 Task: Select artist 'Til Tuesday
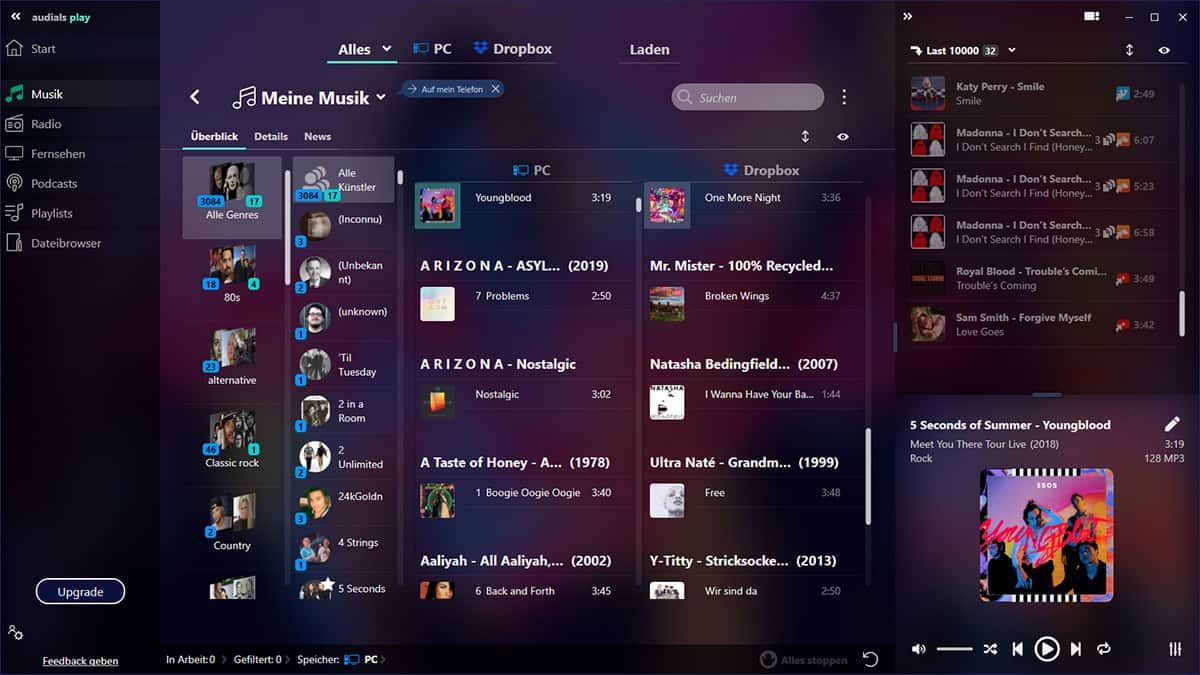click(x=344, y=365)
